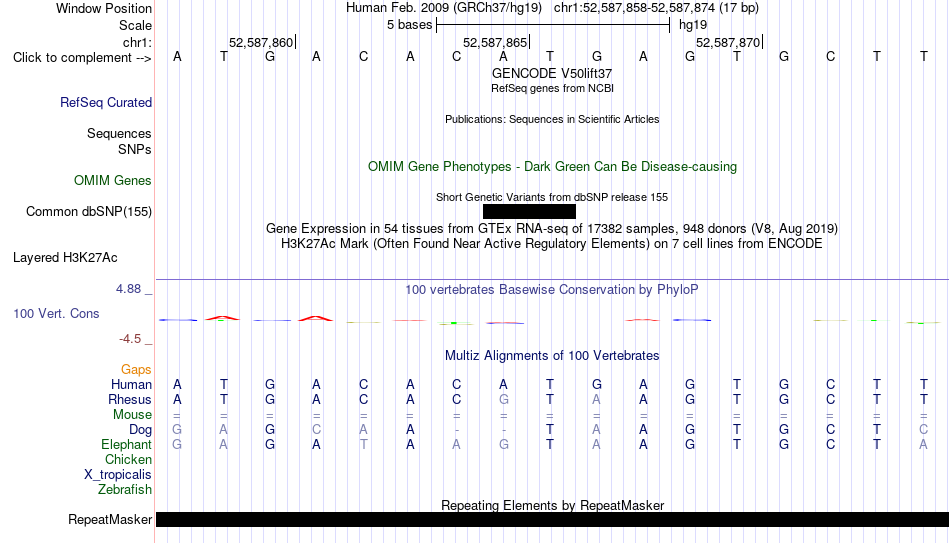Open the OMIM Genes track label
This screenshot has width=950, height=543.
click(113, 181)
